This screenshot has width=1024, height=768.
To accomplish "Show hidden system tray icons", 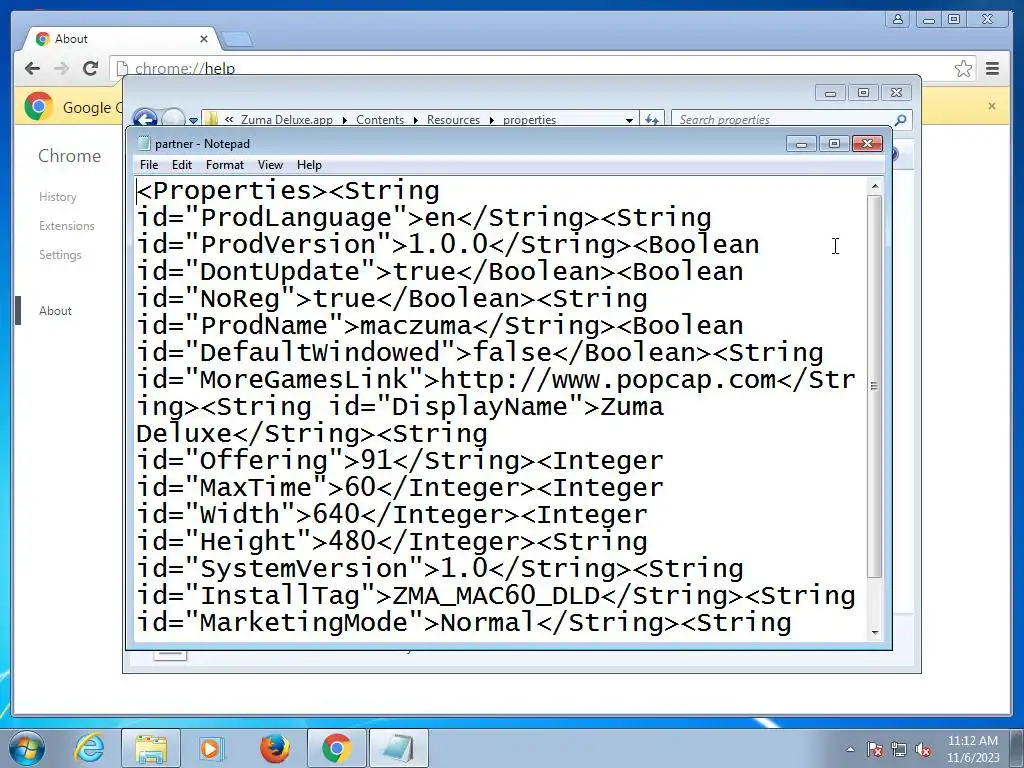I will point(850,749).
